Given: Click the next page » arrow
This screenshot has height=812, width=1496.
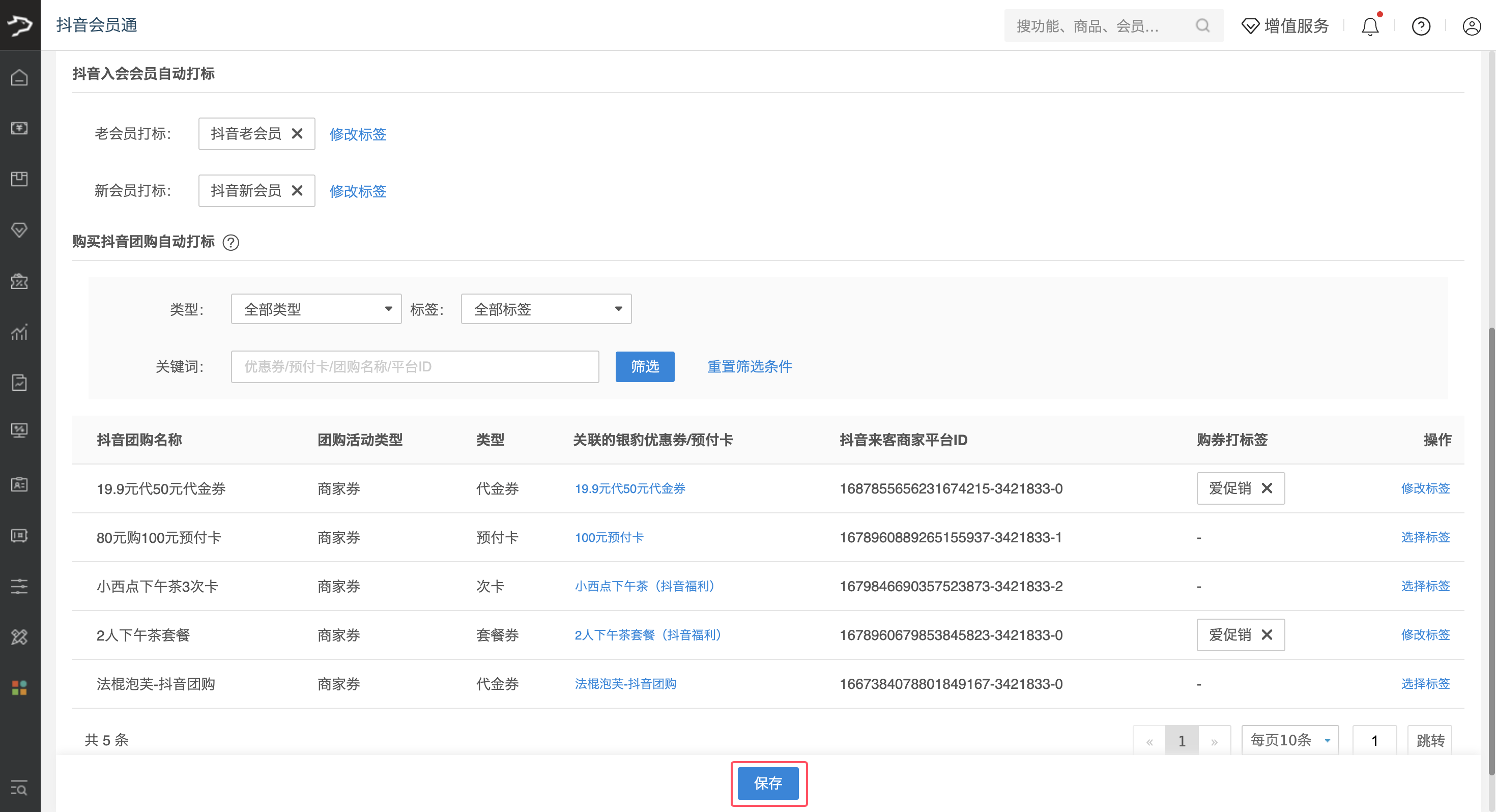Looking at the screenshot, I should [x=1214, y=741].
